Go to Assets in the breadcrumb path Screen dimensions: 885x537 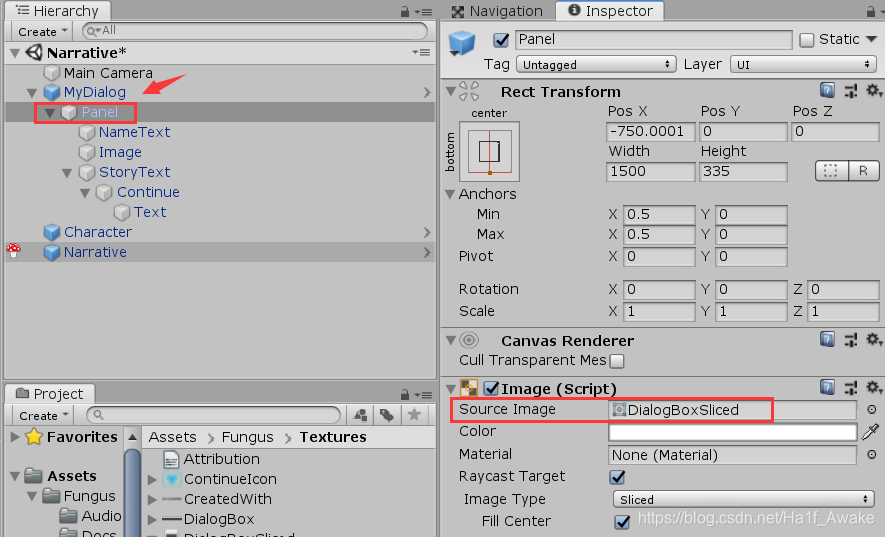click(172, 437)
